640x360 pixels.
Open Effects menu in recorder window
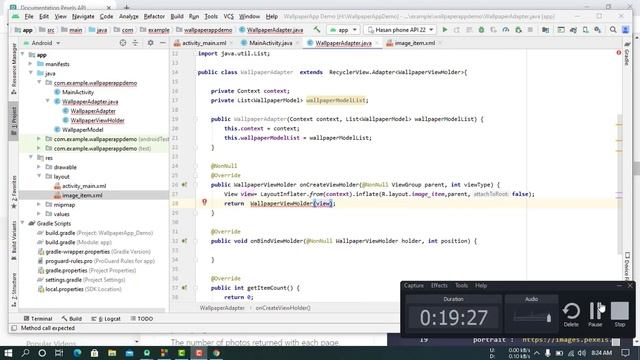pos(439,286)
